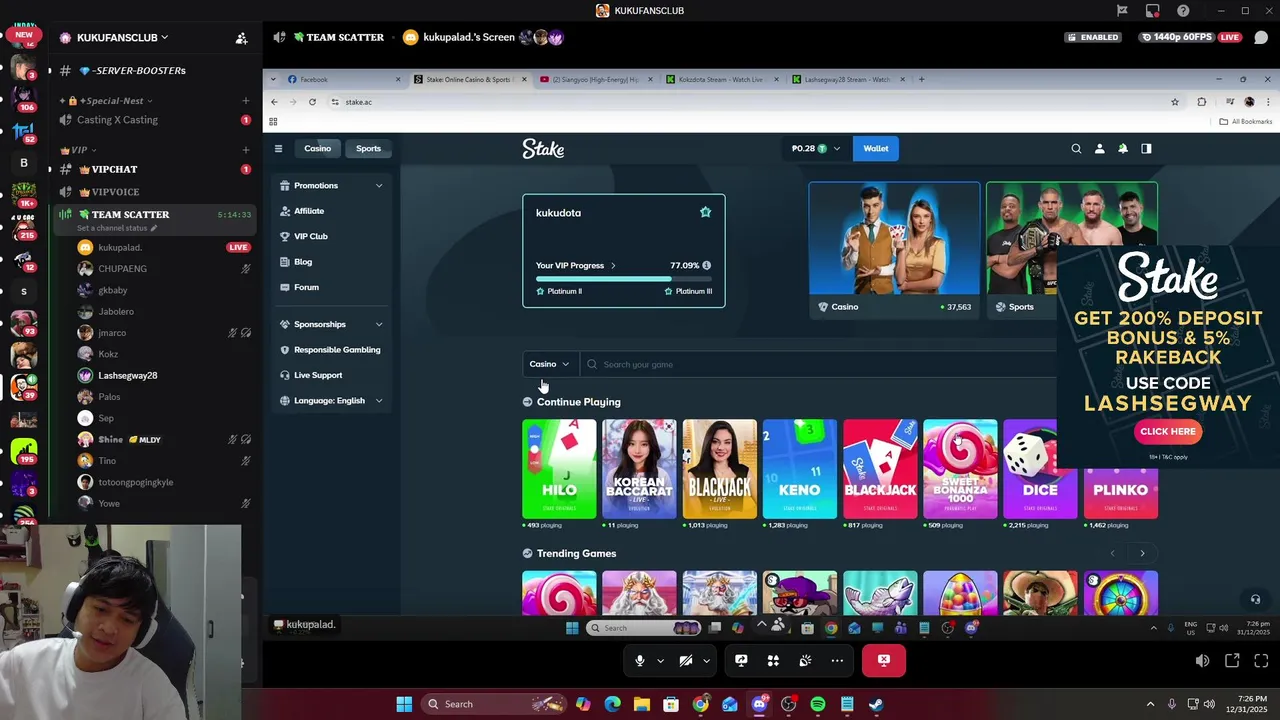Open Discord invite people icon beside KUKUFANSCLUB
The height and width of the screenshot is (720, 1280).
241,38
